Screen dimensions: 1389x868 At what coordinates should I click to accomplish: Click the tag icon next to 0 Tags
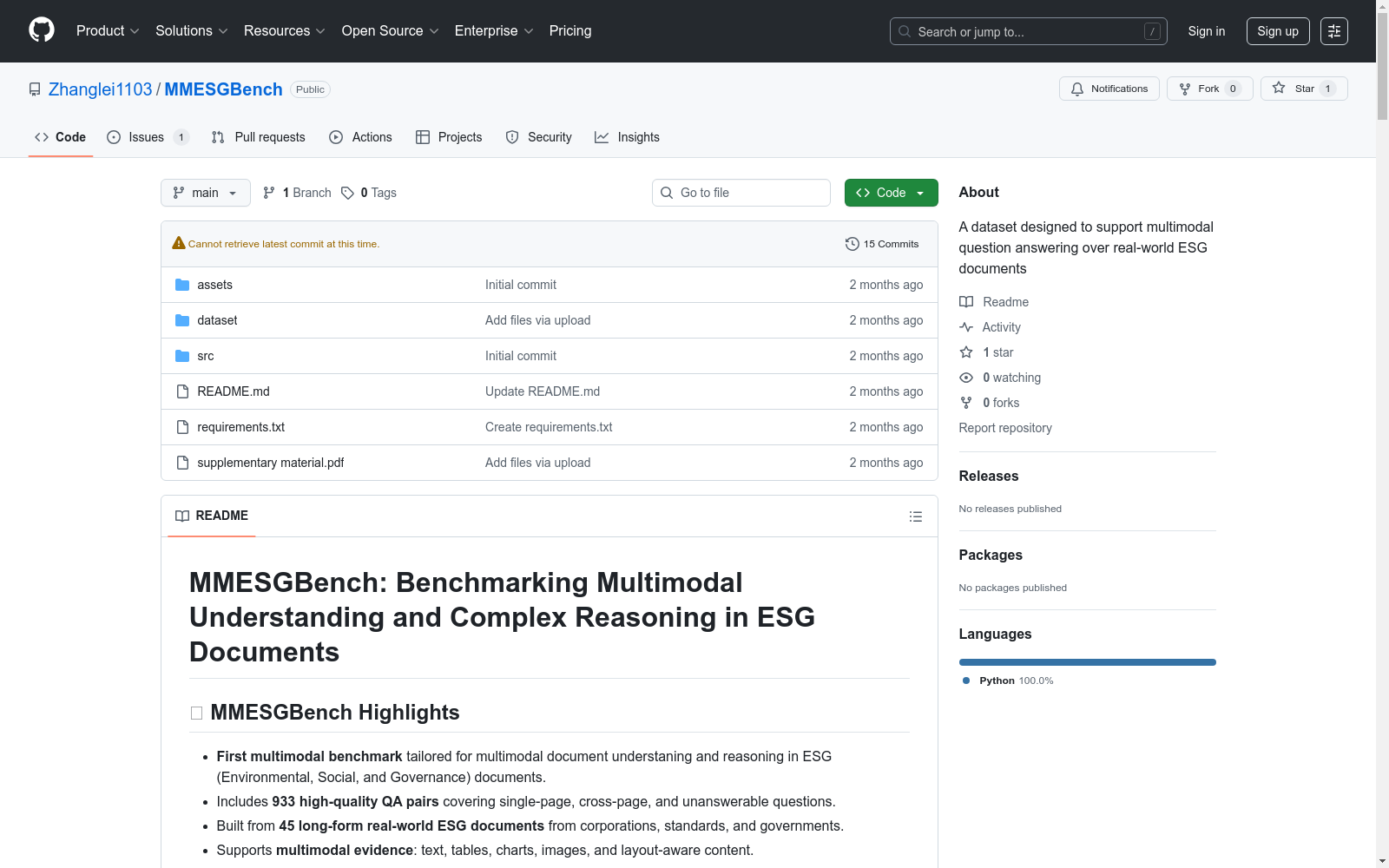click(347, 193)
